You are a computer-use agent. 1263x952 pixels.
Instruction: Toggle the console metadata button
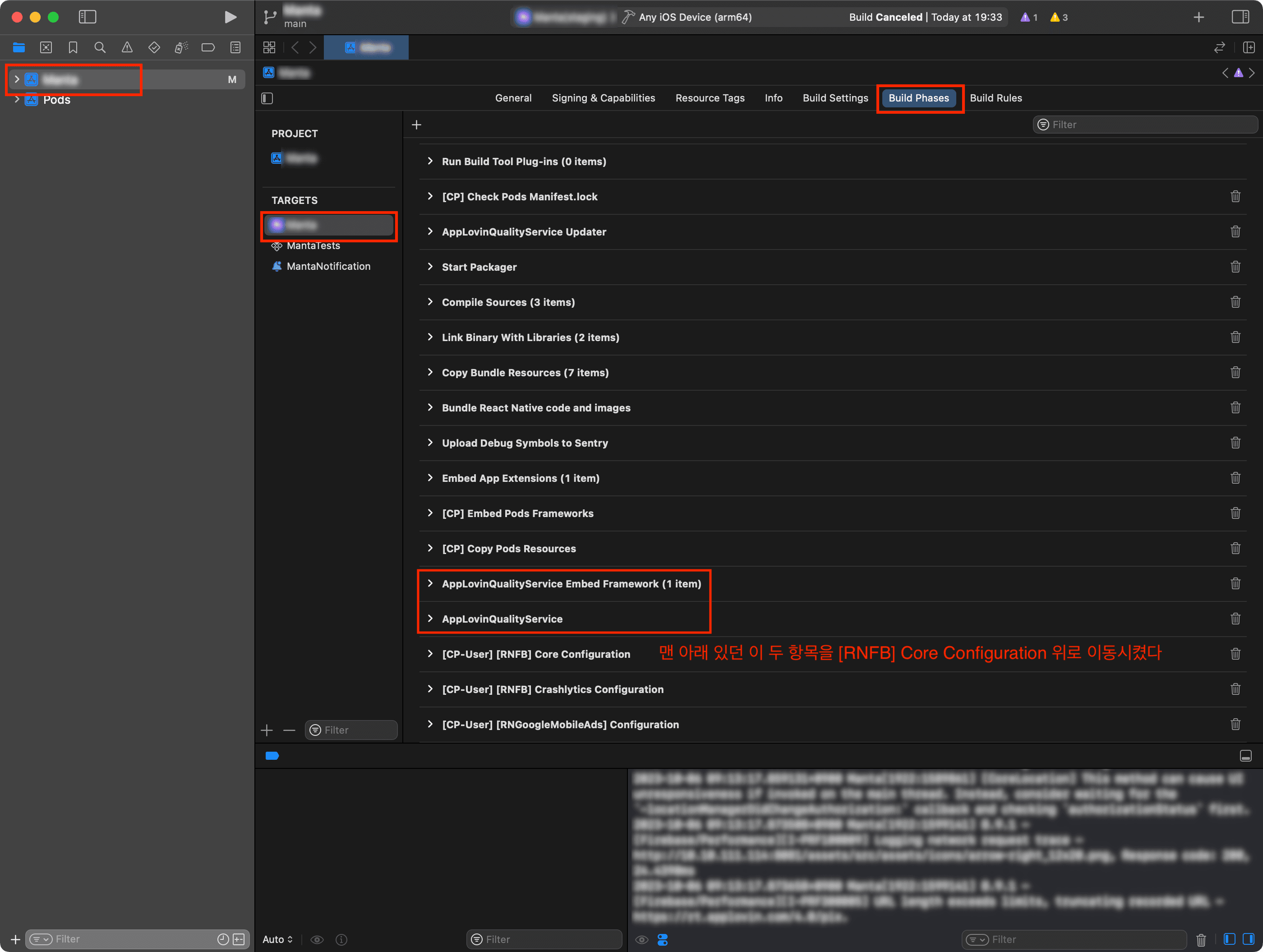[662, 939]
